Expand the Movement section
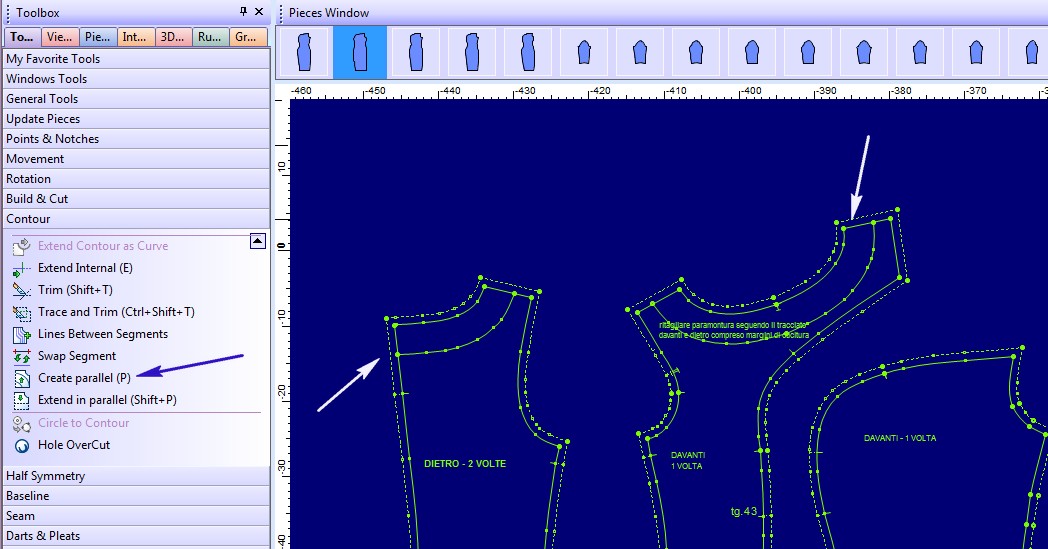The image size is (1048, 549). (x=136, y=159)
